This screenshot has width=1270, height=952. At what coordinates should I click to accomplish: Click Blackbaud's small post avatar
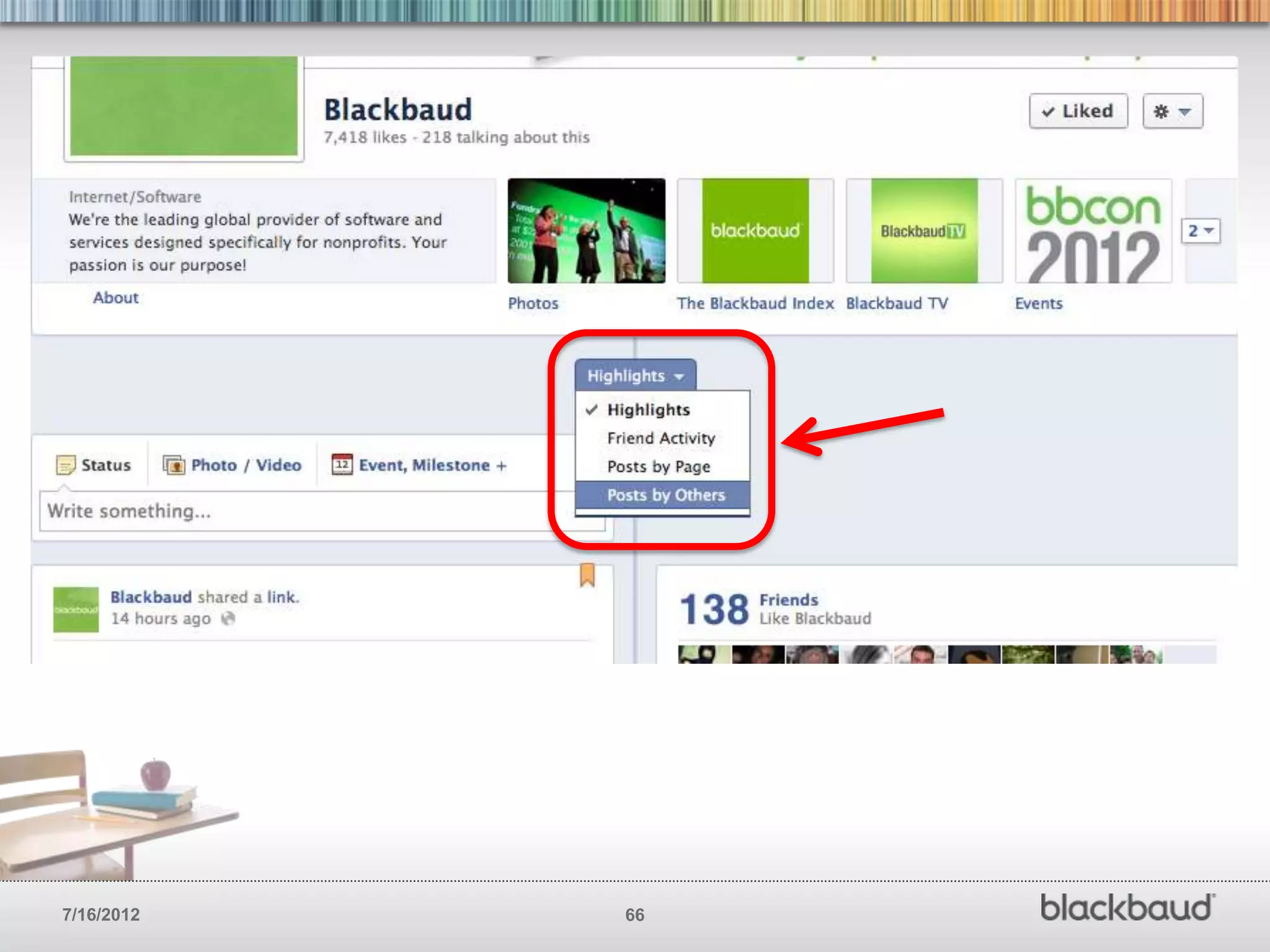point(76,609)
